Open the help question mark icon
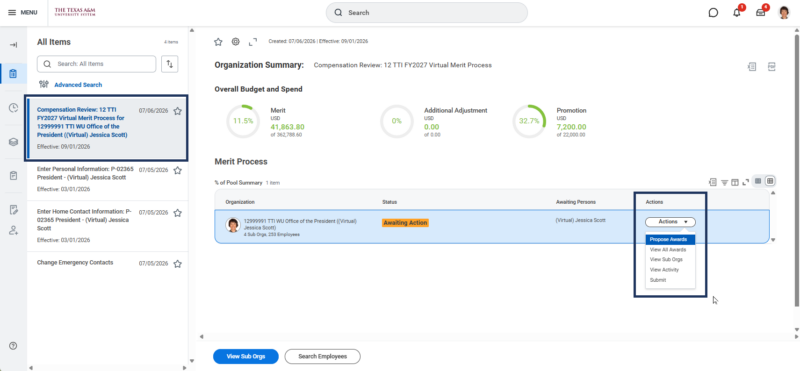The height and width of the screenshot is (371, 800). (x=13, y=345)
